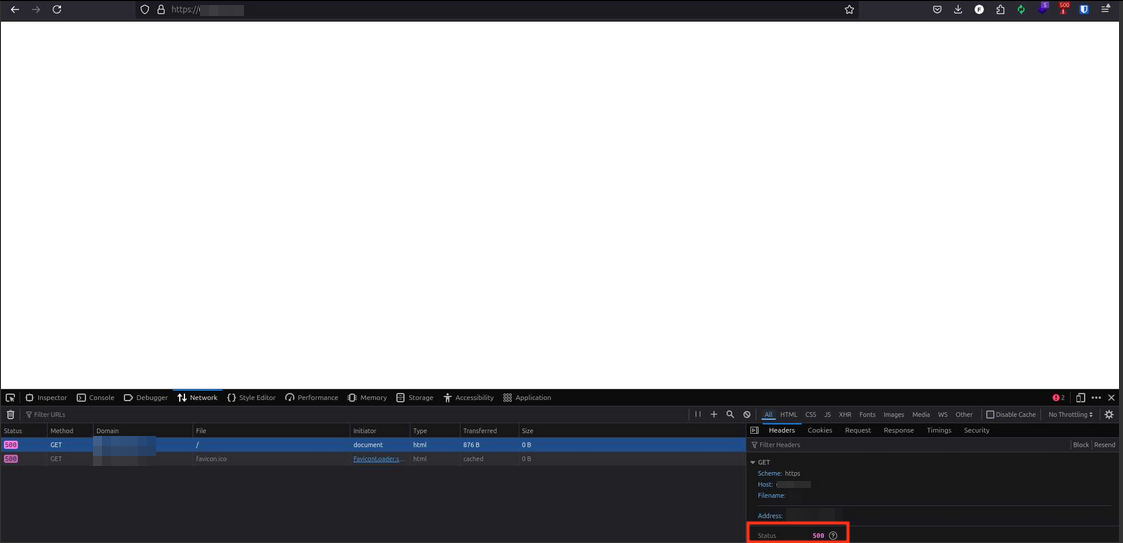The height and width of the screenshot is (543, 1123).
Task: Switch to the Debugger panel
Action: (146, 398)
